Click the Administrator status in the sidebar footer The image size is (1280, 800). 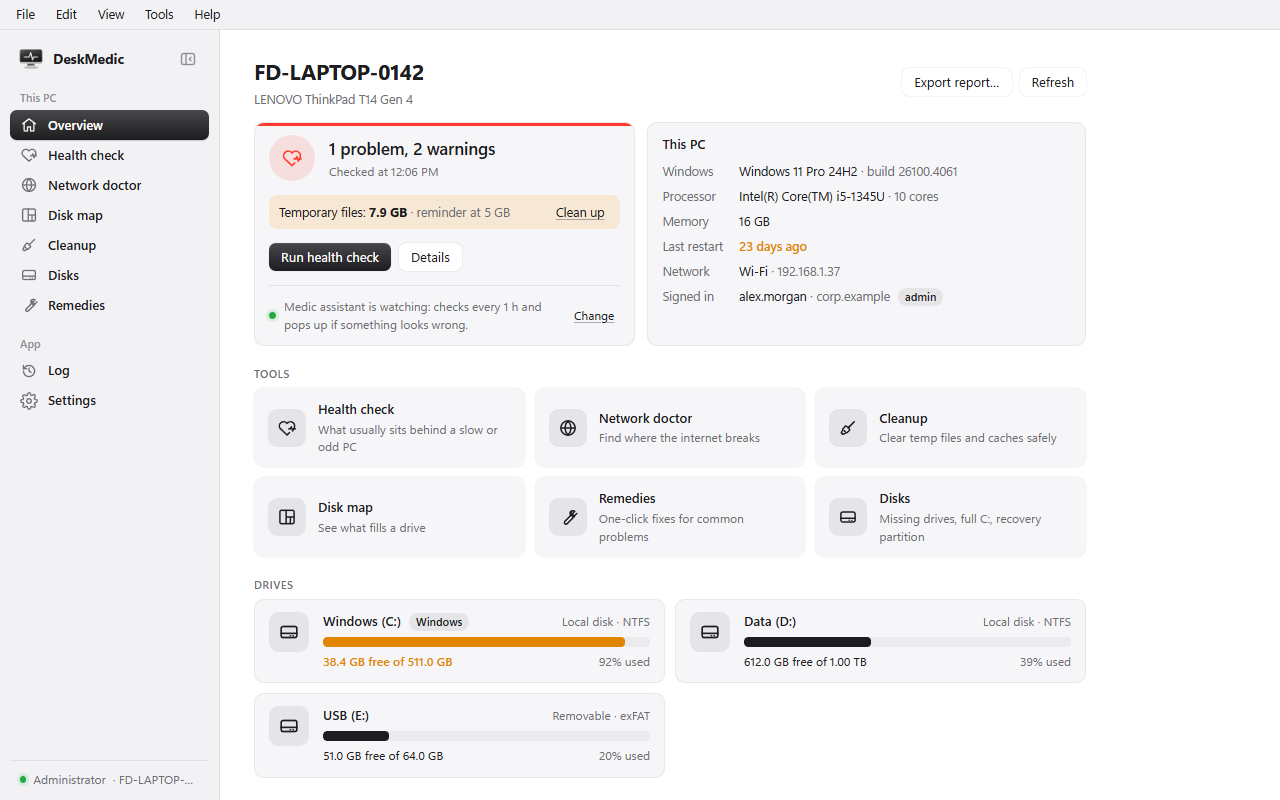(x=69, y=780)
